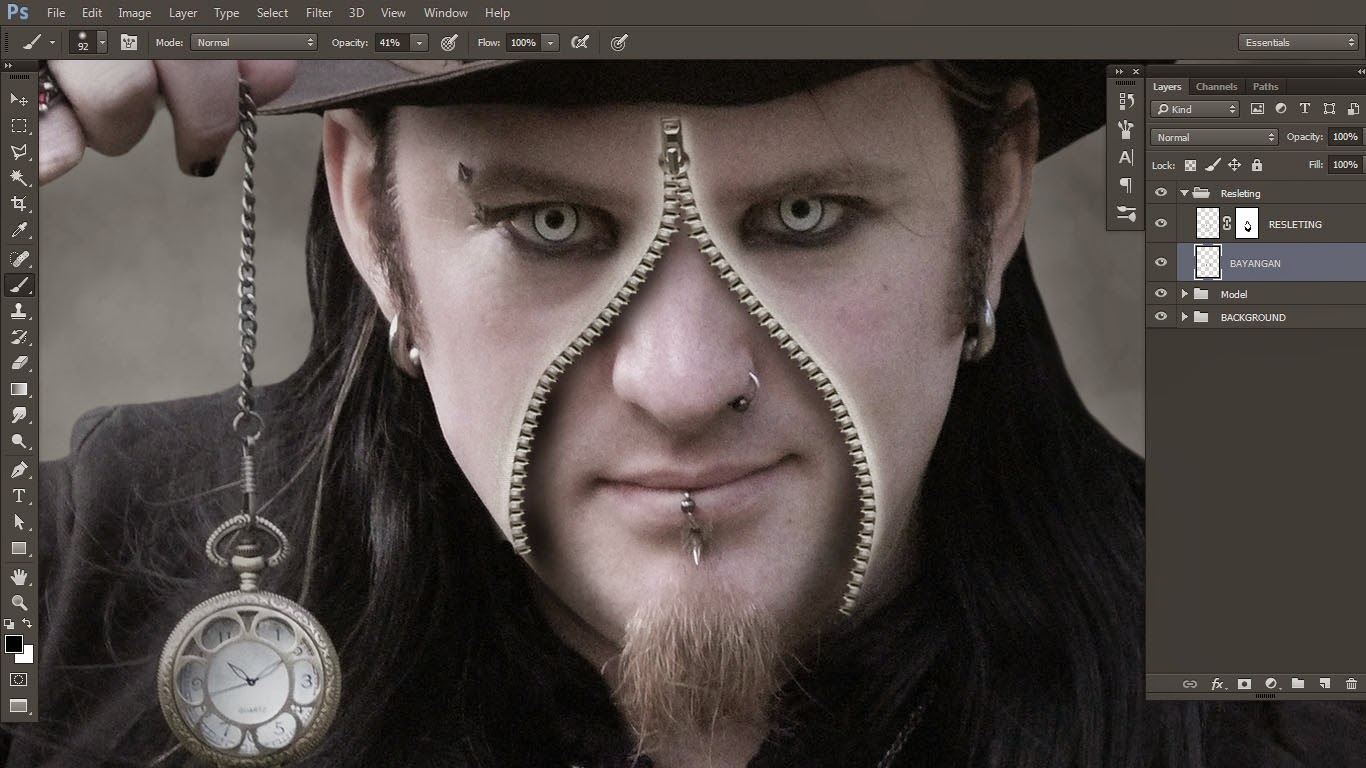Delete the selected layer
Image resolution: width=1366 pixels, height=768 pixels.
(x=1351, y=684)
